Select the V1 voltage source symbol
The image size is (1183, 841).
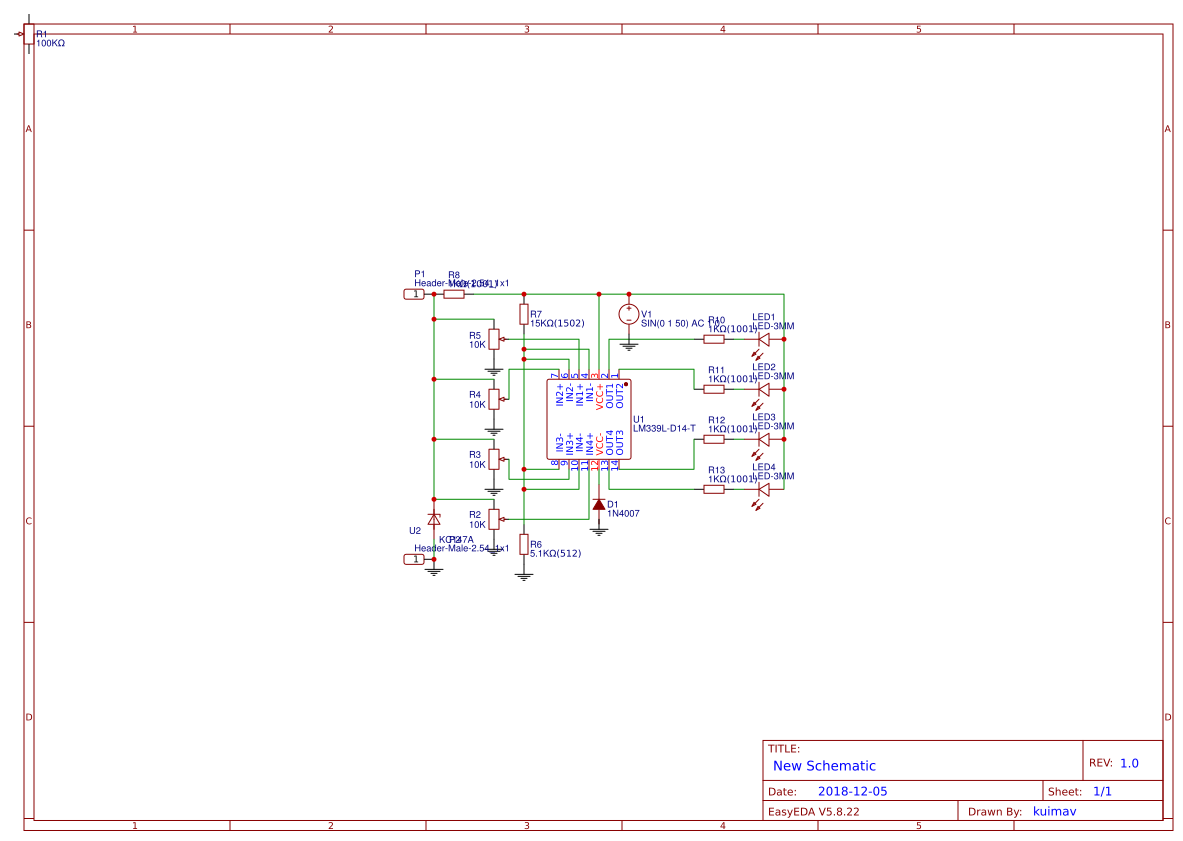click(628, 314)
